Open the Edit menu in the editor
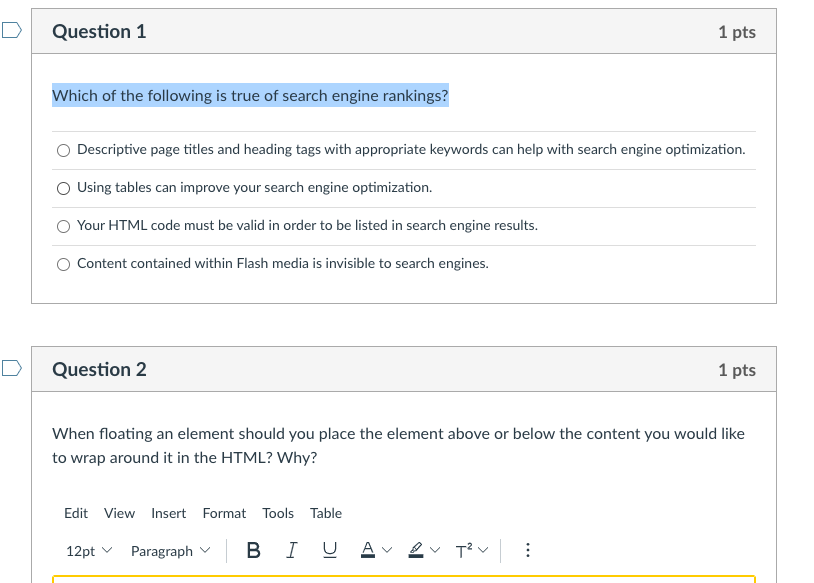 pos(76,513)
